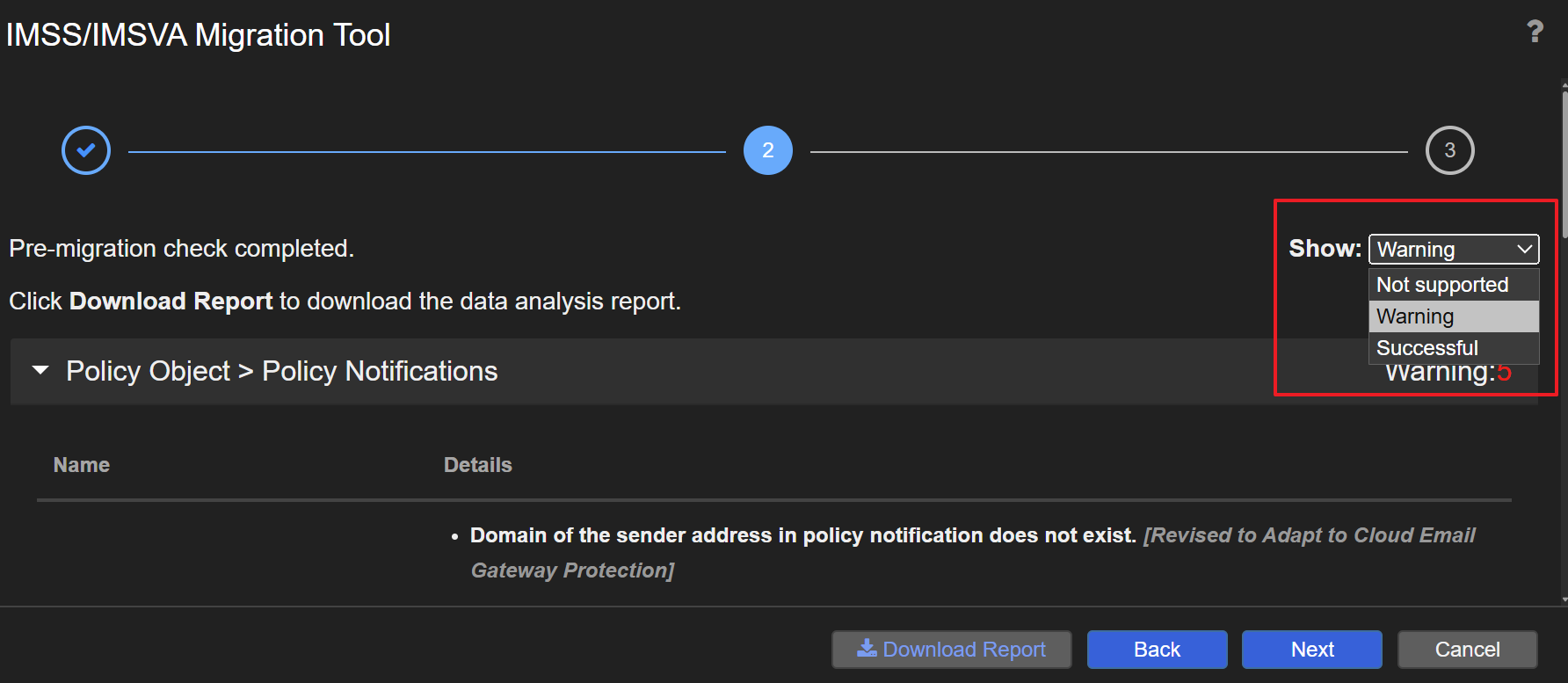
Task: Go back with the Back button
Action: (1157, 650)
